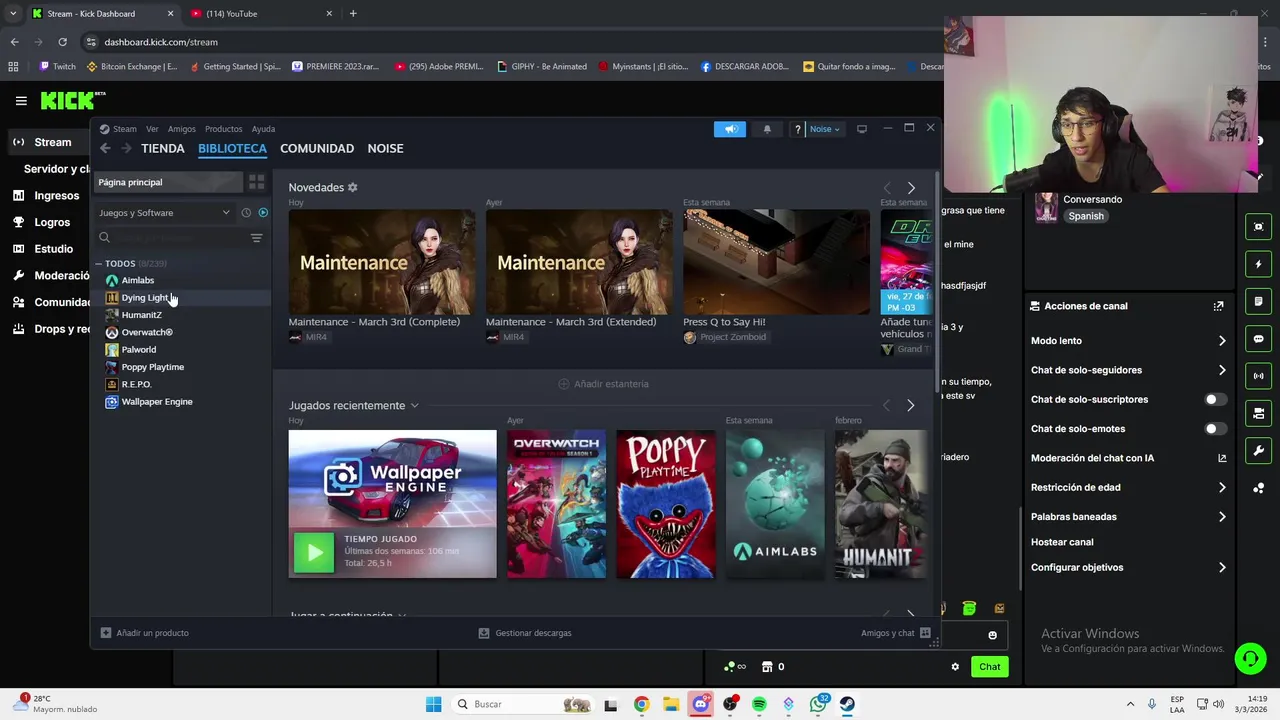1280x720 pixels.
Task: Open the wrench tools widget
Action: (x=1258, y=450)
